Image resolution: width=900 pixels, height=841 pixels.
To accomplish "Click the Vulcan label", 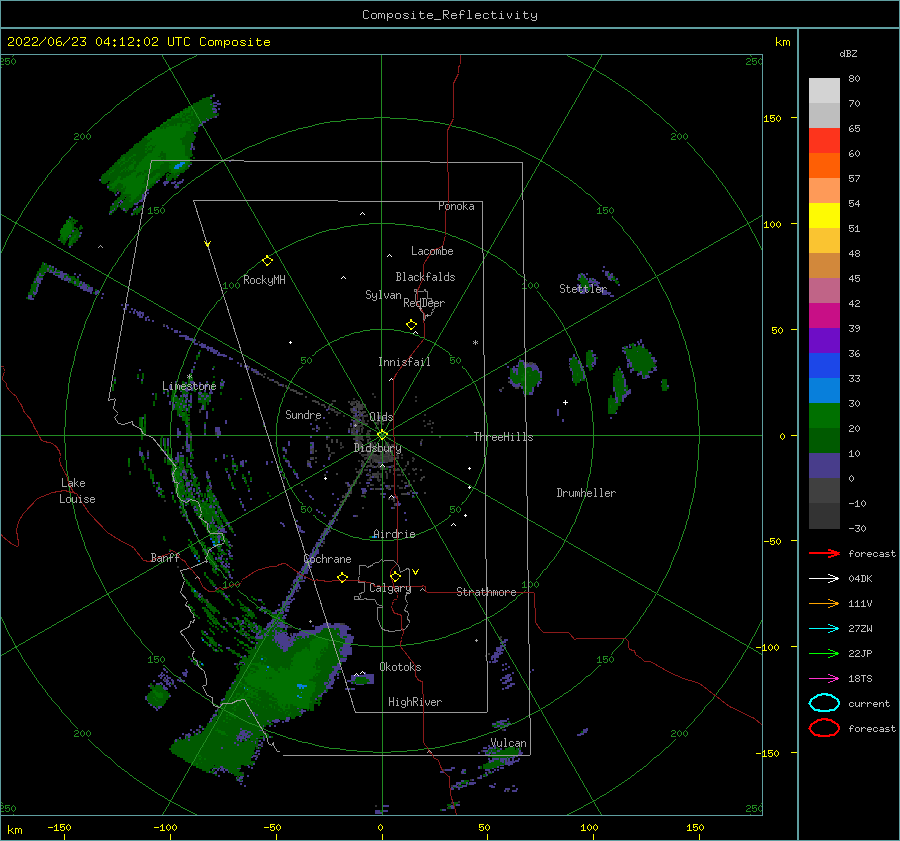I will 509,743.
